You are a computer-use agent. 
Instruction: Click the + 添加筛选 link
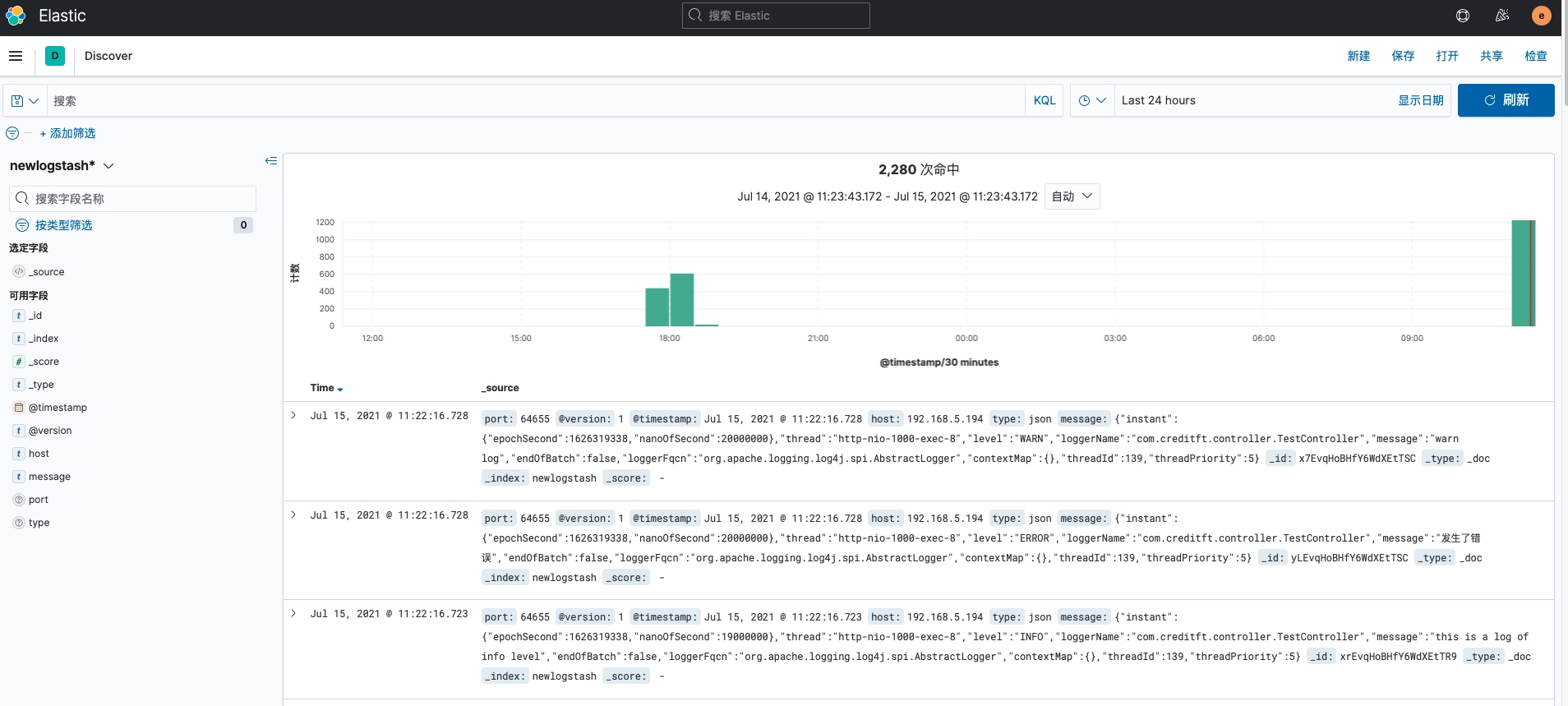(x=67, y=133)
